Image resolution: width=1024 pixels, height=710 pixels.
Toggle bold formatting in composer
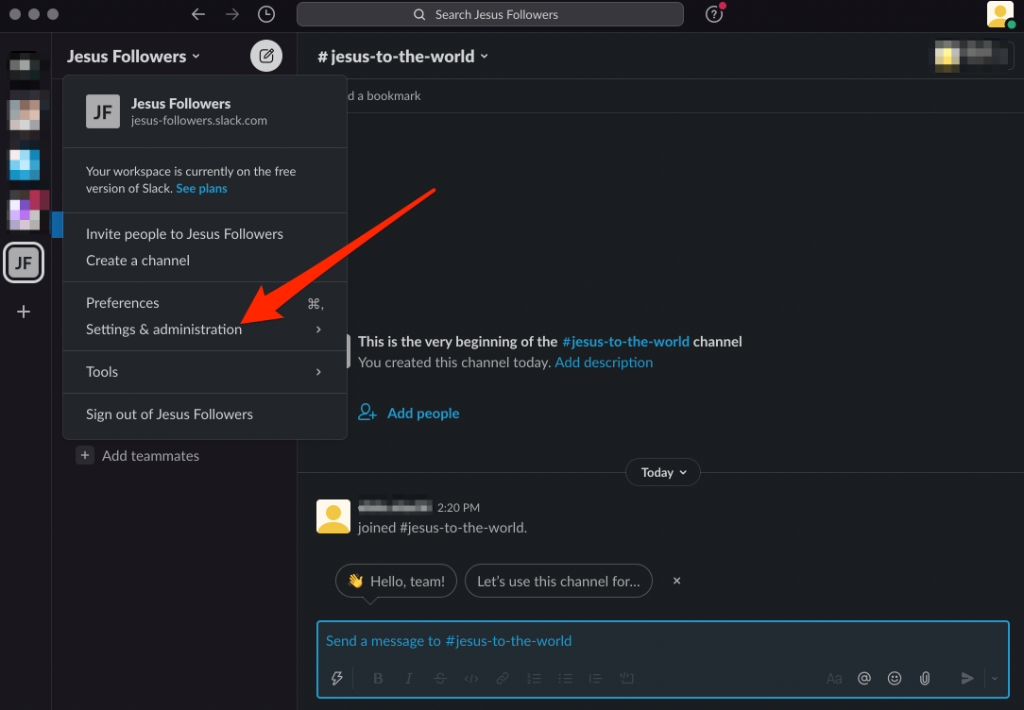[x=377, y=678]
